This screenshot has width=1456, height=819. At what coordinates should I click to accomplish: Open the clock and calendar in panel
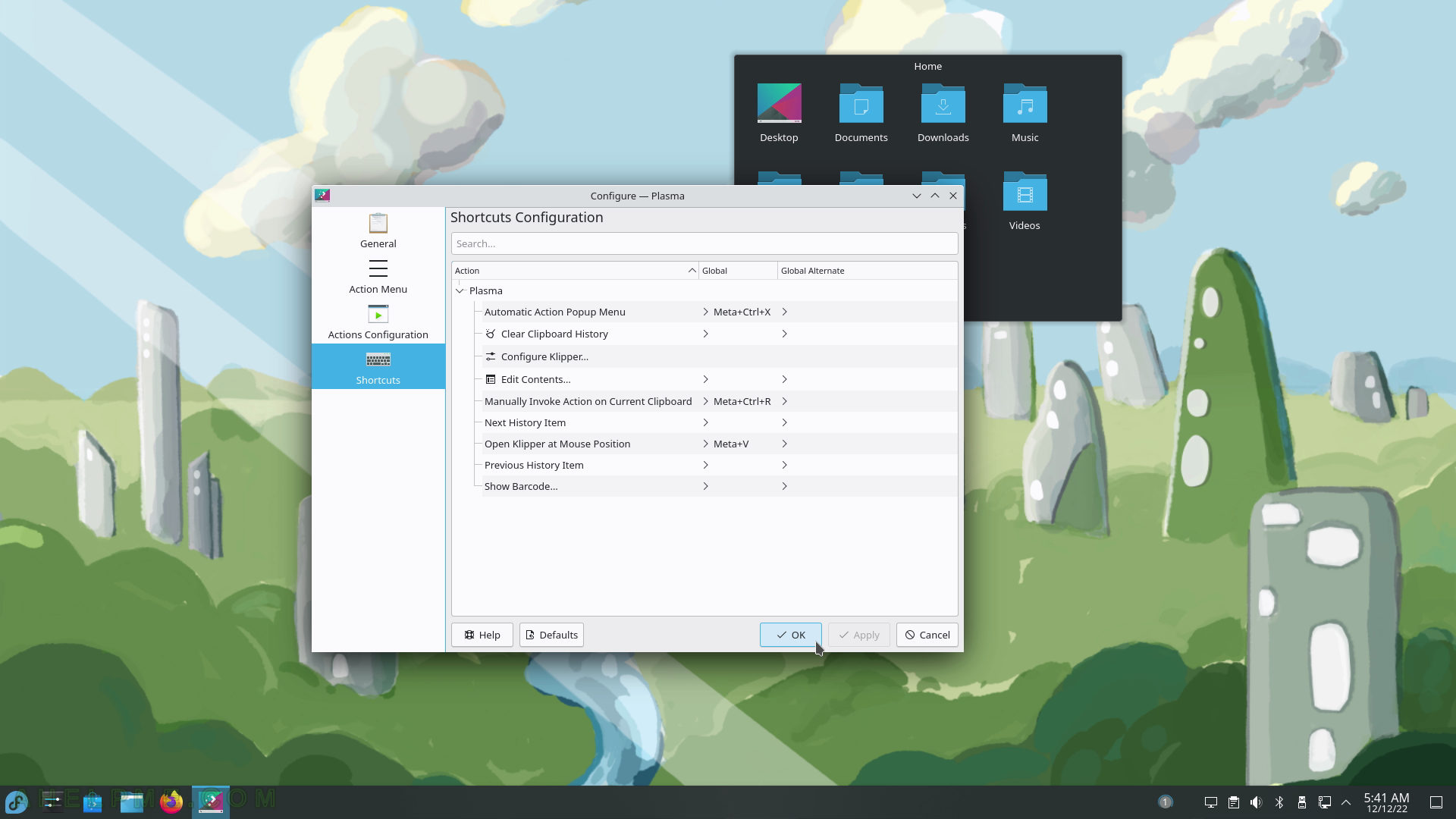(x=1386, y=802)
